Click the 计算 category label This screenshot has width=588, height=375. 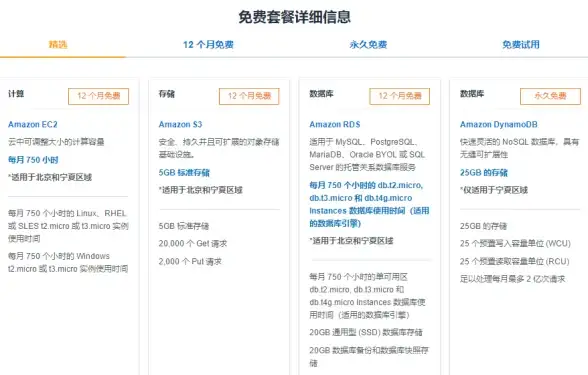[16, 94]
